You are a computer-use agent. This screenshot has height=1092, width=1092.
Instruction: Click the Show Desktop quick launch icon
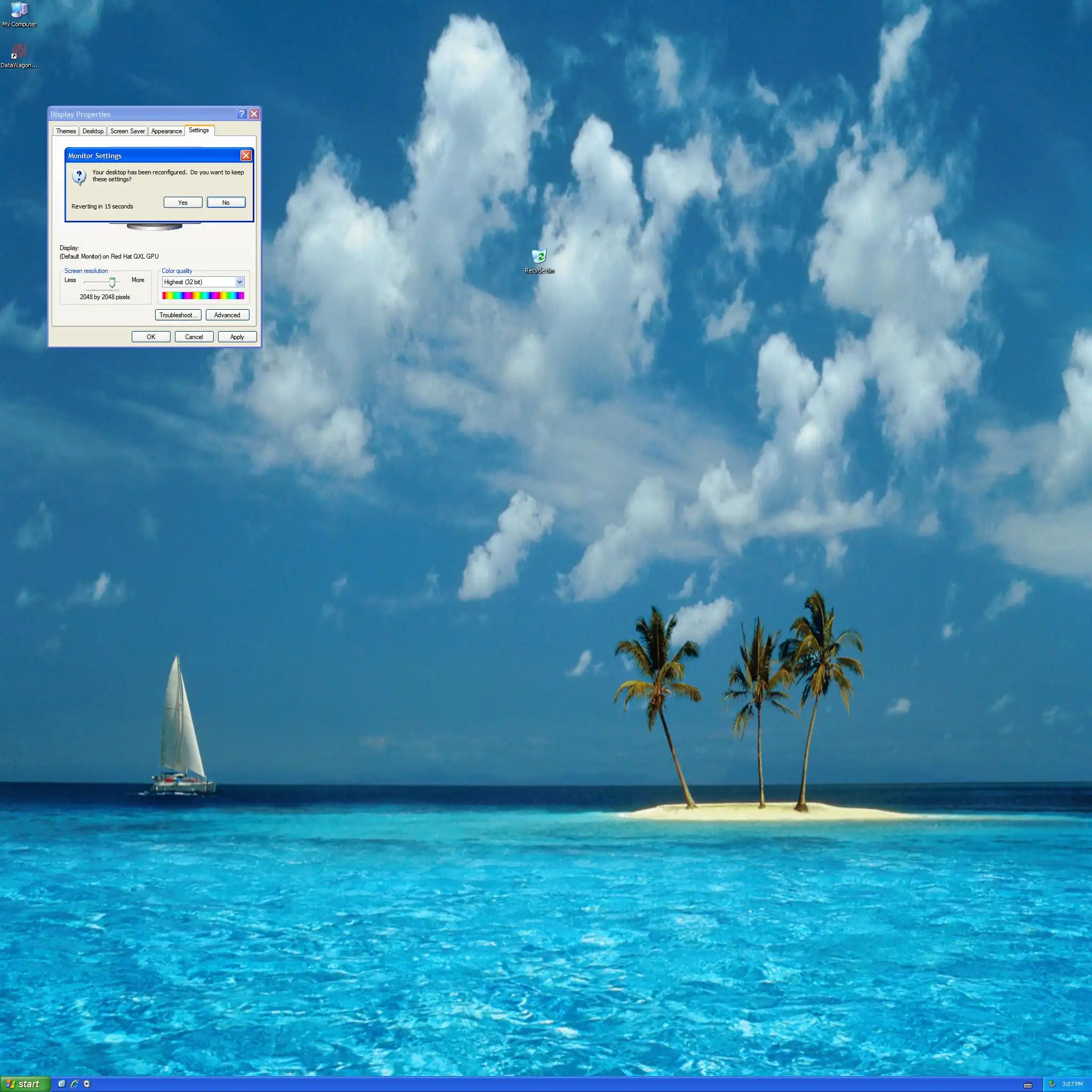coord(62,1083)
